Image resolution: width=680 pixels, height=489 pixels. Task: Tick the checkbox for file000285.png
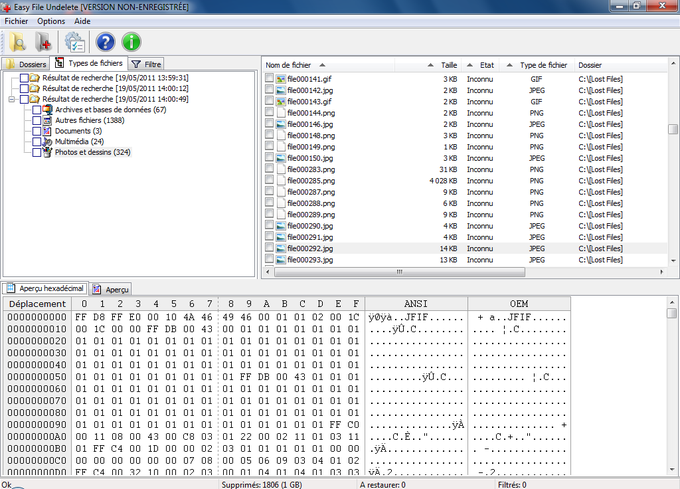point(269,180)
